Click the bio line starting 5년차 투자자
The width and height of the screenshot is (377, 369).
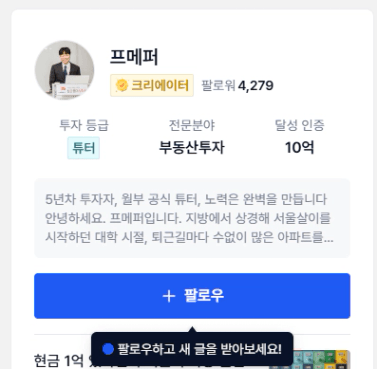point(186,199)
